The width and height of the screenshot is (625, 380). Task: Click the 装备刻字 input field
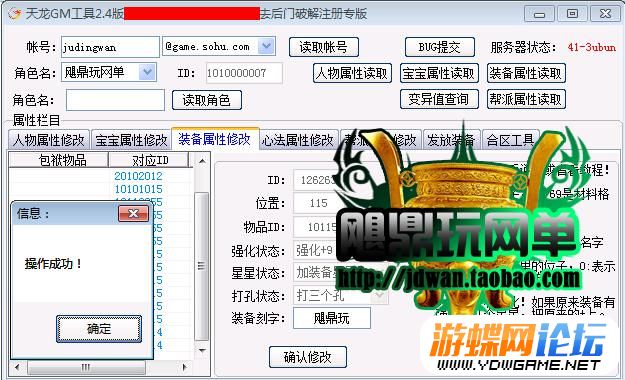332,318
